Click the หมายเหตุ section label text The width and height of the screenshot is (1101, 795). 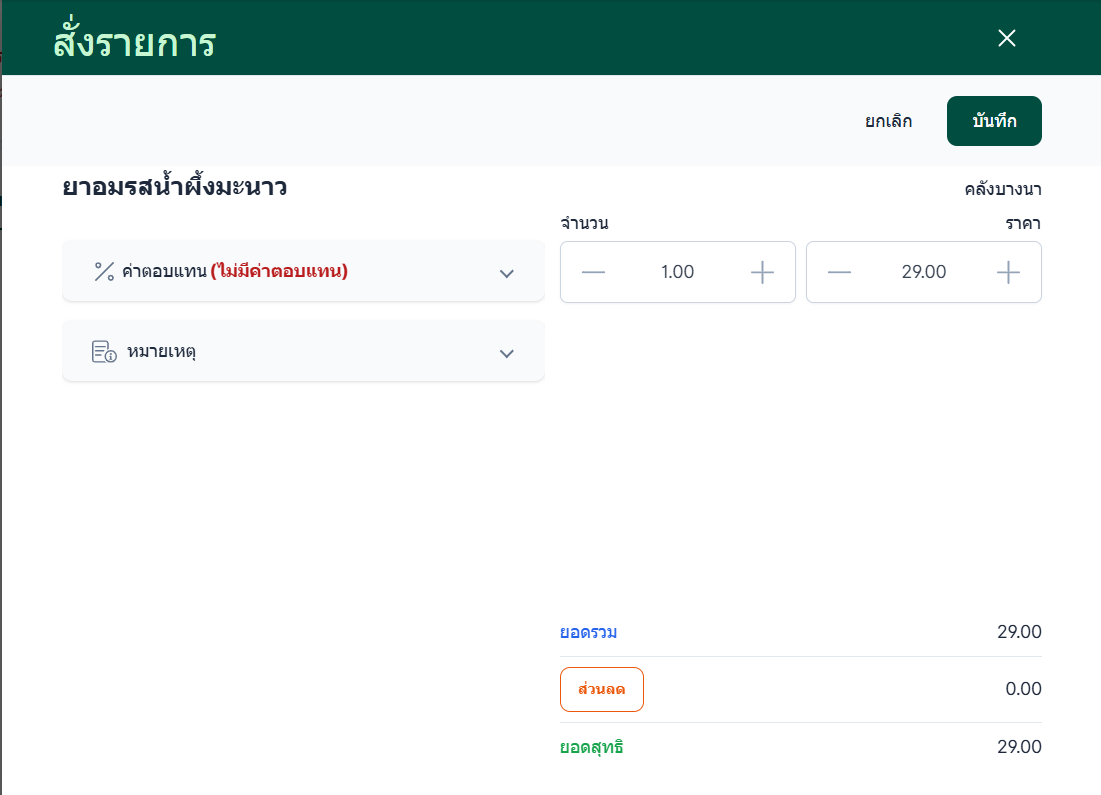pos(161,352)
